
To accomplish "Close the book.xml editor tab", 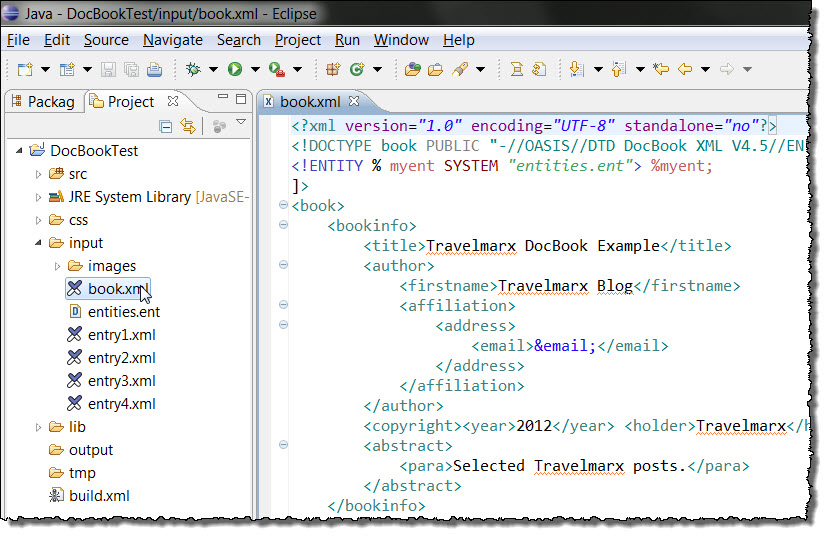I will point(354,101).
